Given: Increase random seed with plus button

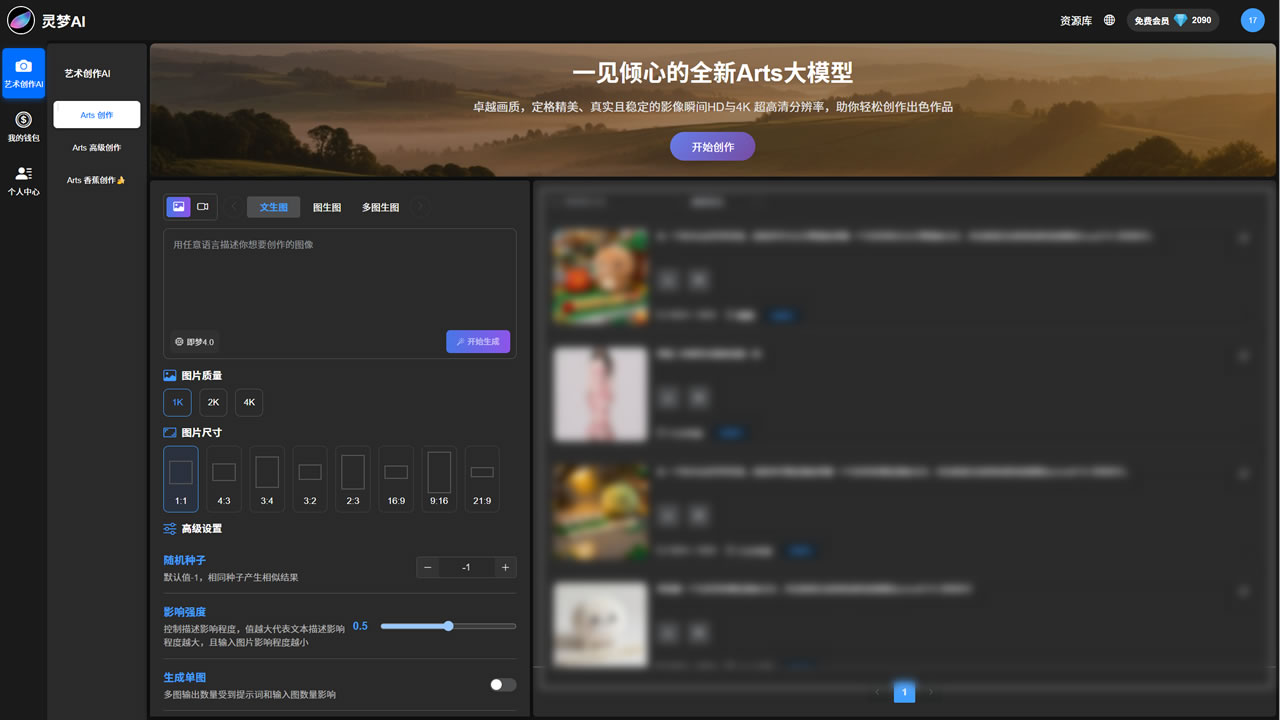Looking at the screenshot, I should 505,568.
